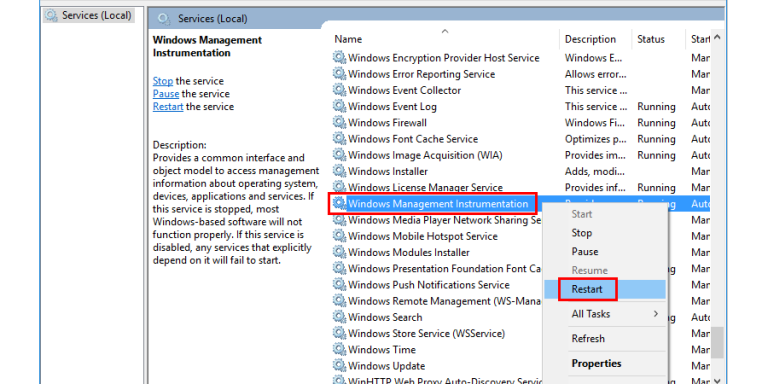Click Running status of Windows Firewall
The image size is (768, 384).
(656, 122)
